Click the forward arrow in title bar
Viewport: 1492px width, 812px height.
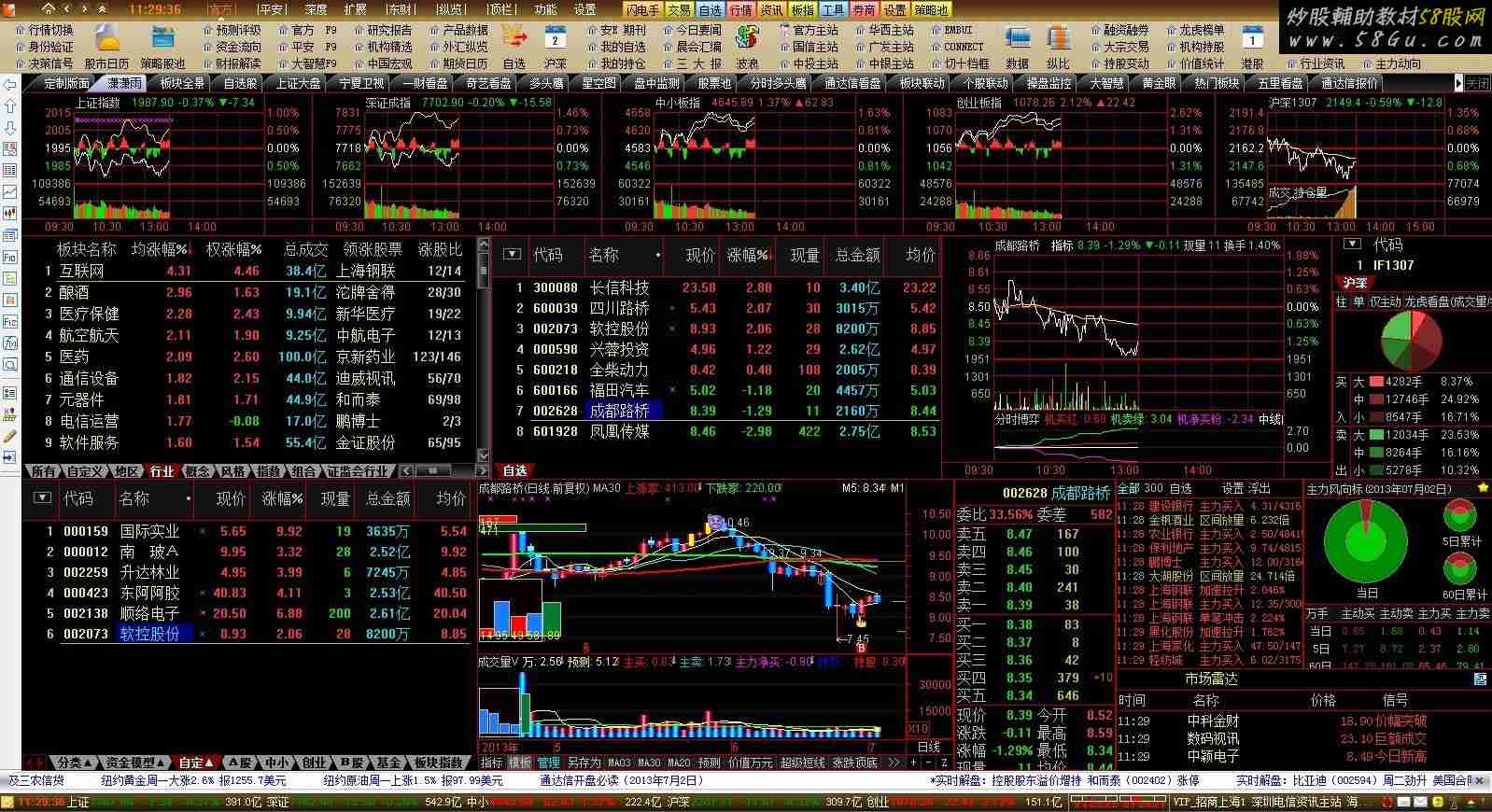coord(84,8)
